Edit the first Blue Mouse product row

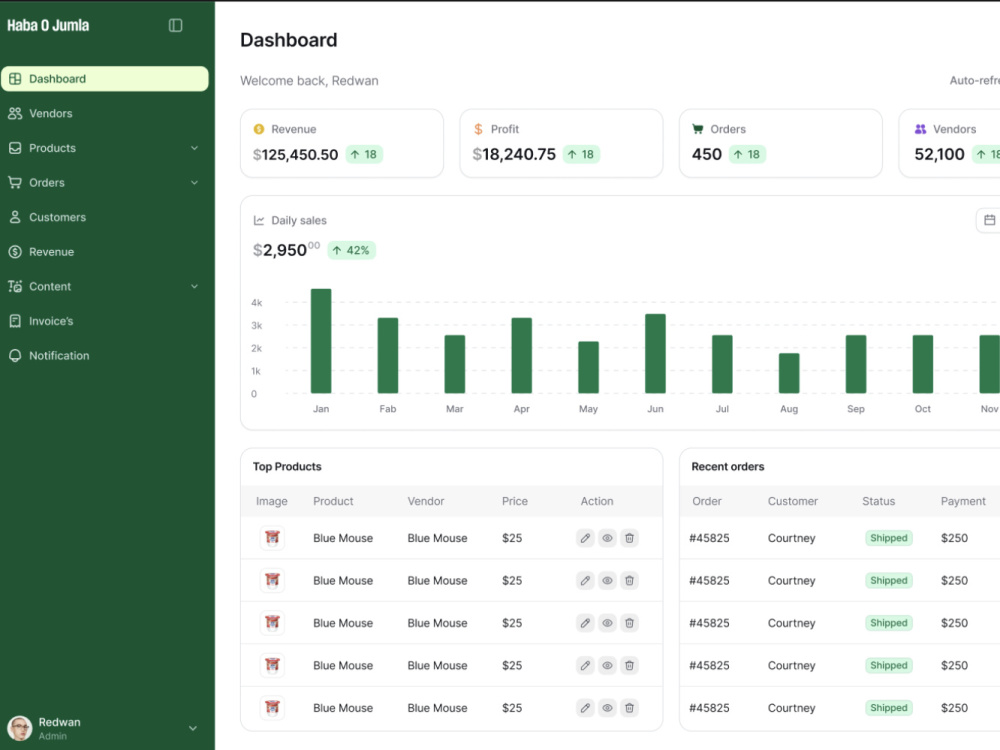tap(585, 538)
